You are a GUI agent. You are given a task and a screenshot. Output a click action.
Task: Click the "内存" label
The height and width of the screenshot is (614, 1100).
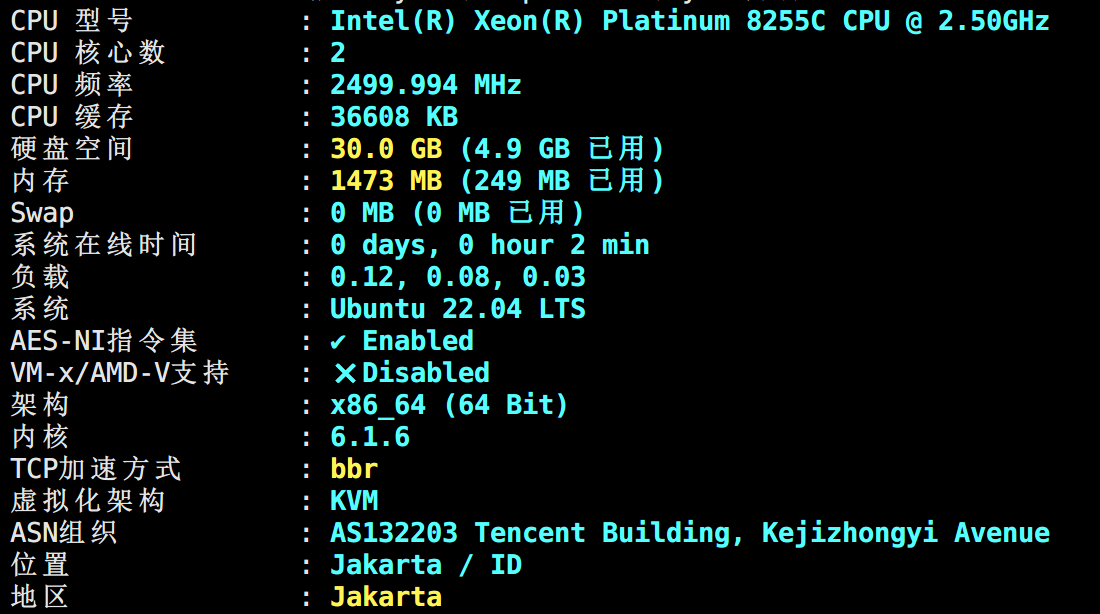coord(40,181)
